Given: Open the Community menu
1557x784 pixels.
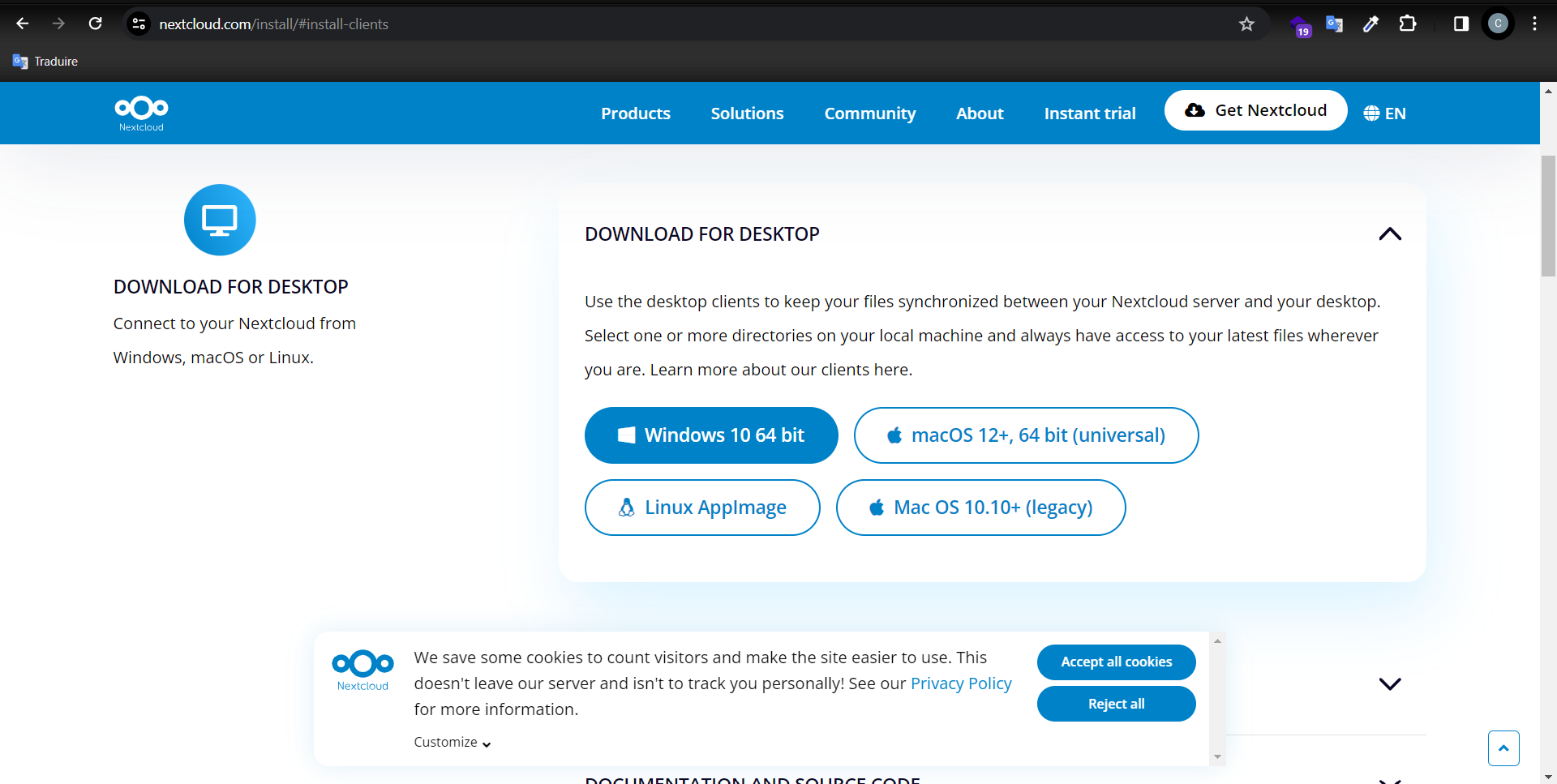Looking at the screenshot, I should tap(870, 114).
